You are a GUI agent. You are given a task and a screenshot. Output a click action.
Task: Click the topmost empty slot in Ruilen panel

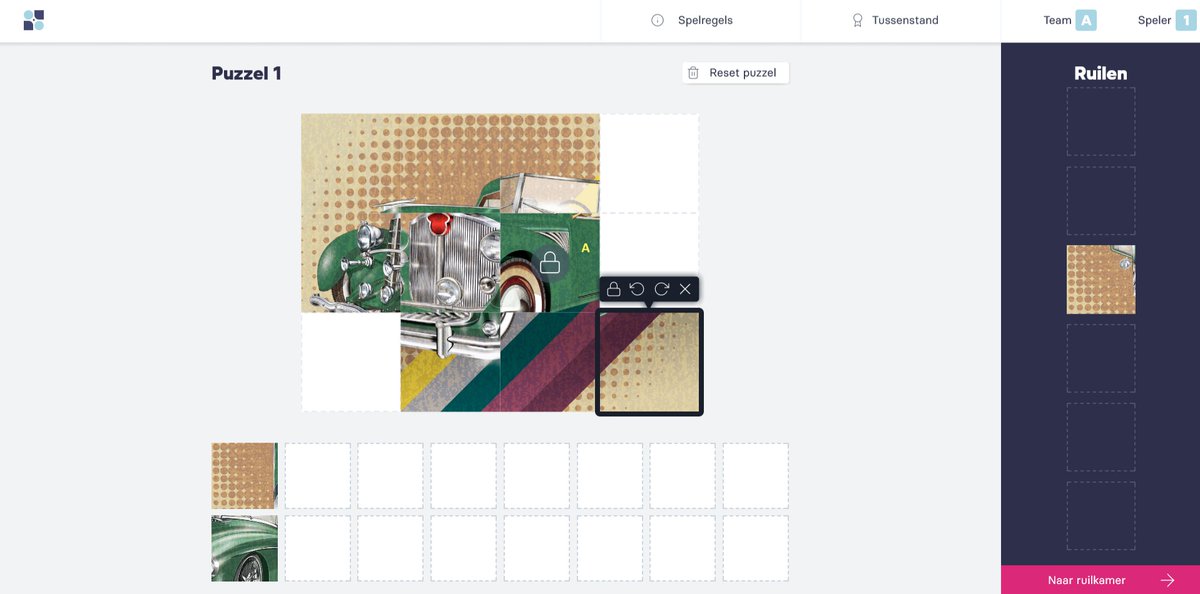[1101, 121]
